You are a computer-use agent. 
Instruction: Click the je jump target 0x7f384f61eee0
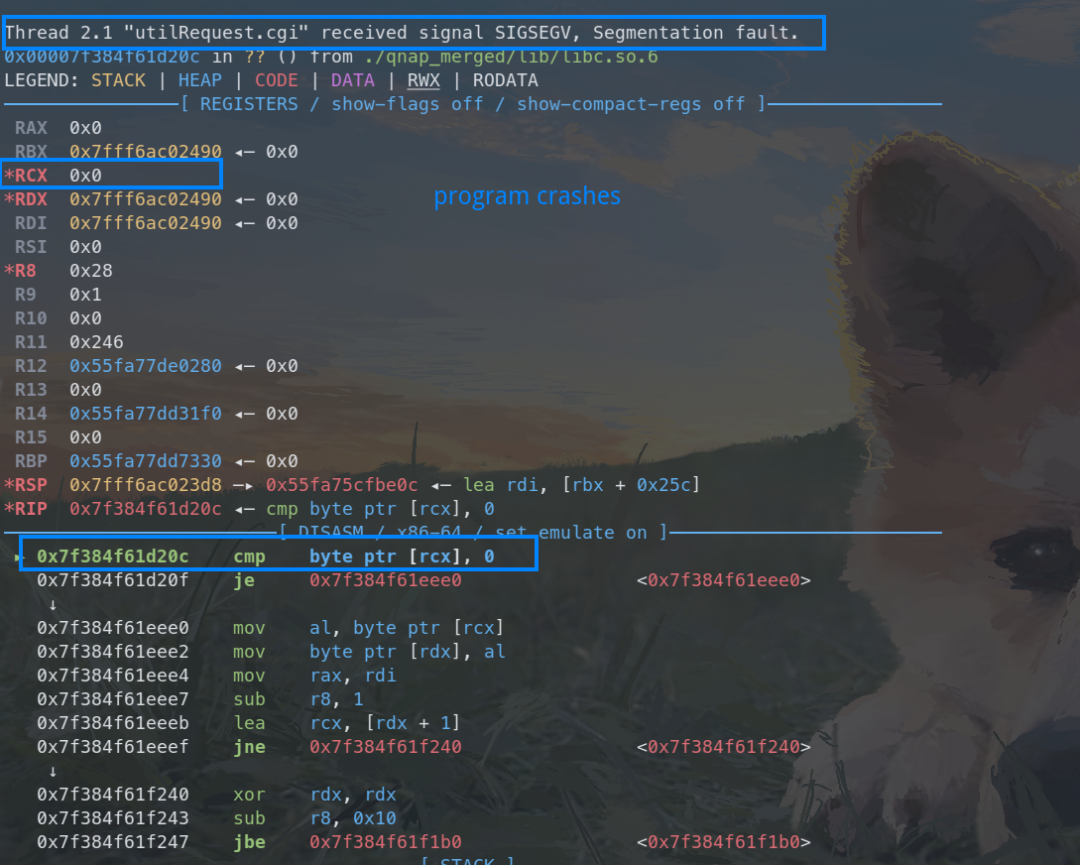pos(385,581)
